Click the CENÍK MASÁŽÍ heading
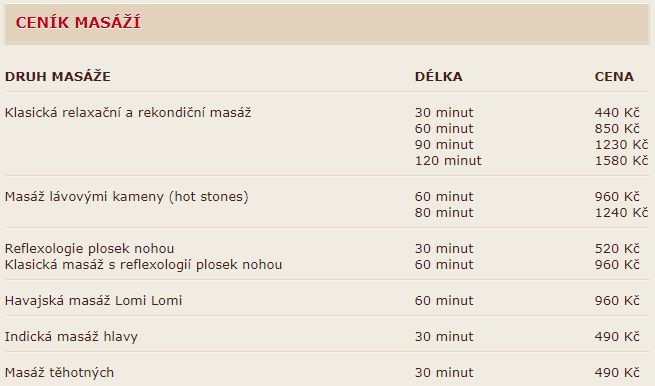This screenshot has height=386, width=655. click(78, 22)
